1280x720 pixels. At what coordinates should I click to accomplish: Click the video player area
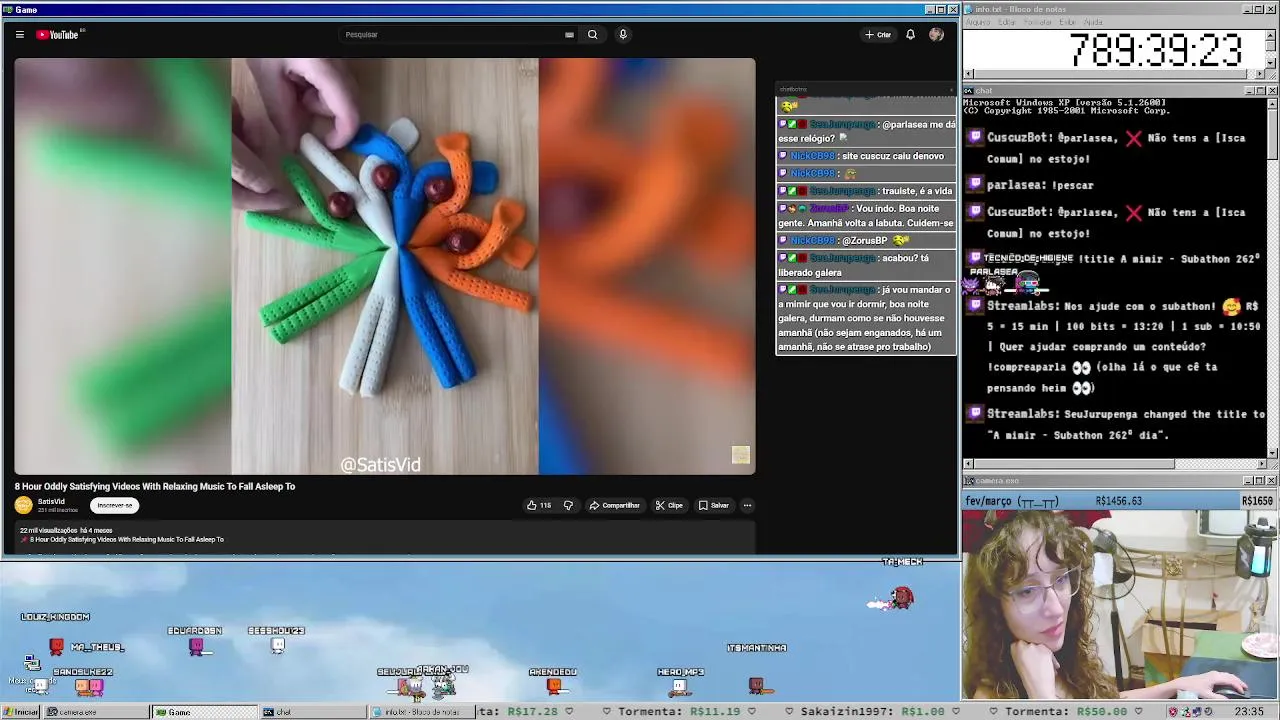pos(385,266)
